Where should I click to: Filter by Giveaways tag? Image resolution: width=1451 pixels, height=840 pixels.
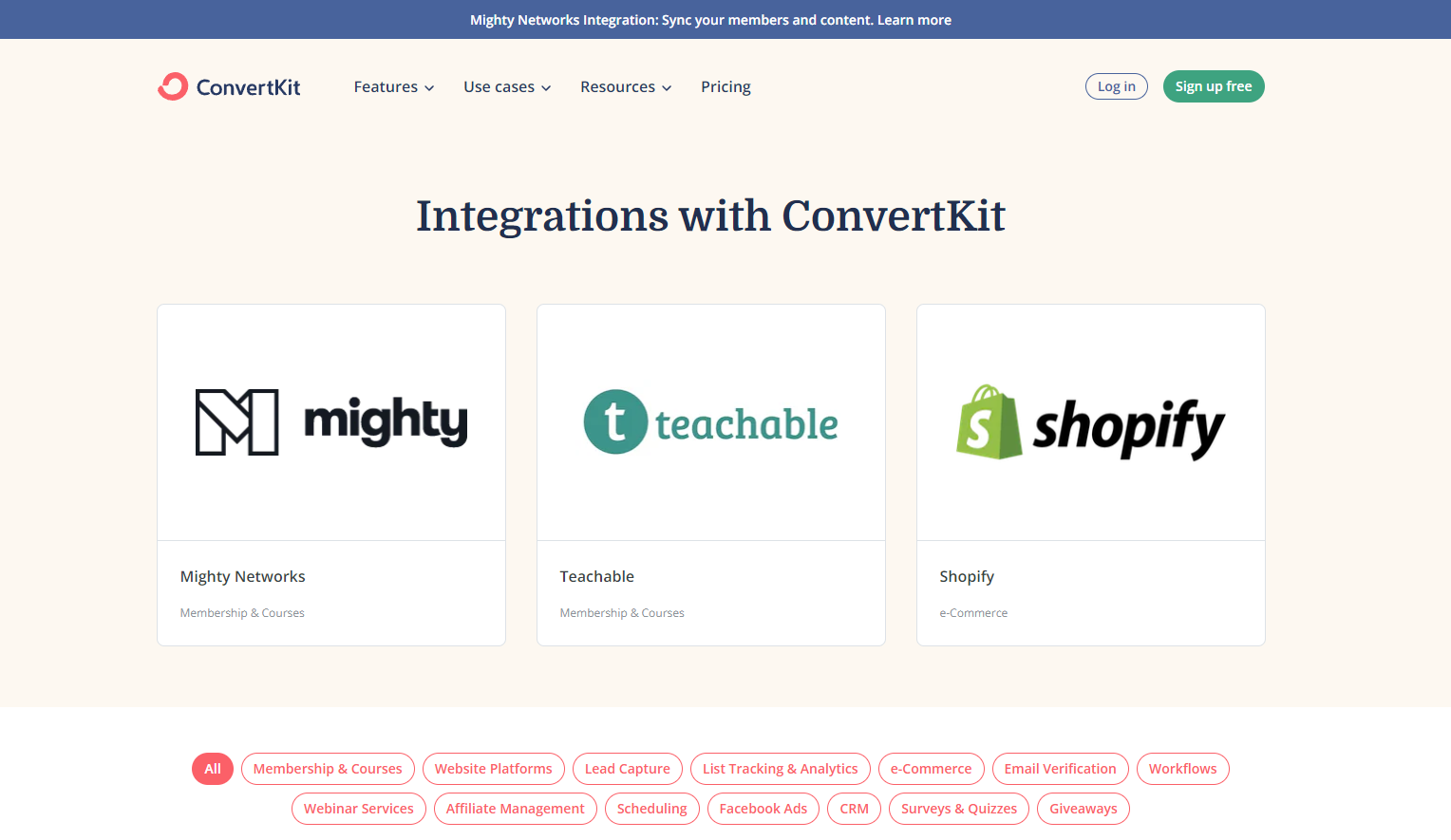tap(1084, 809)
